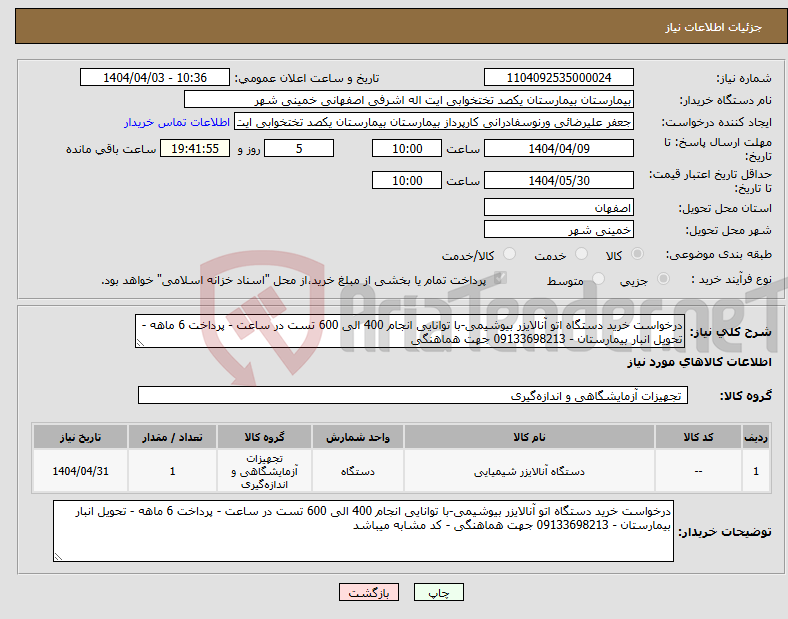Select the متوسط purchase type radio
The width and height of the screenshot is (788, 619).
tap(598, 279)
